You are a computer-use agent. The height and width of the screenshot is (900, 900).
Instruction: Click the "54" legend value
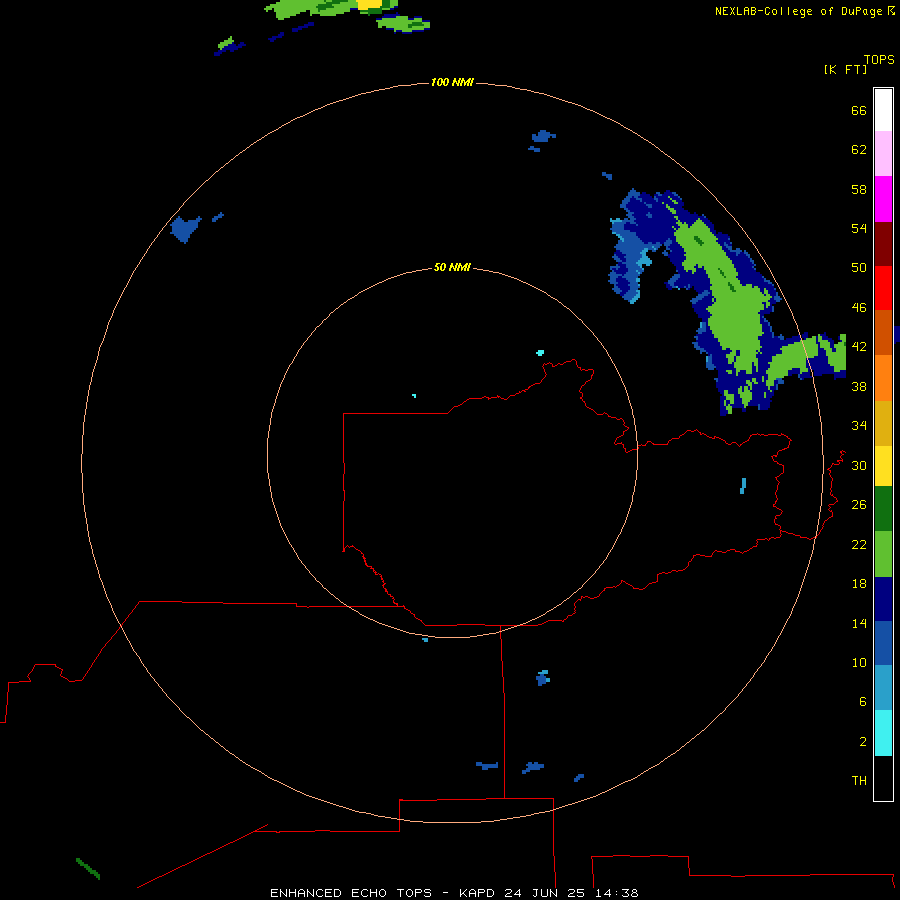(859, 228)
